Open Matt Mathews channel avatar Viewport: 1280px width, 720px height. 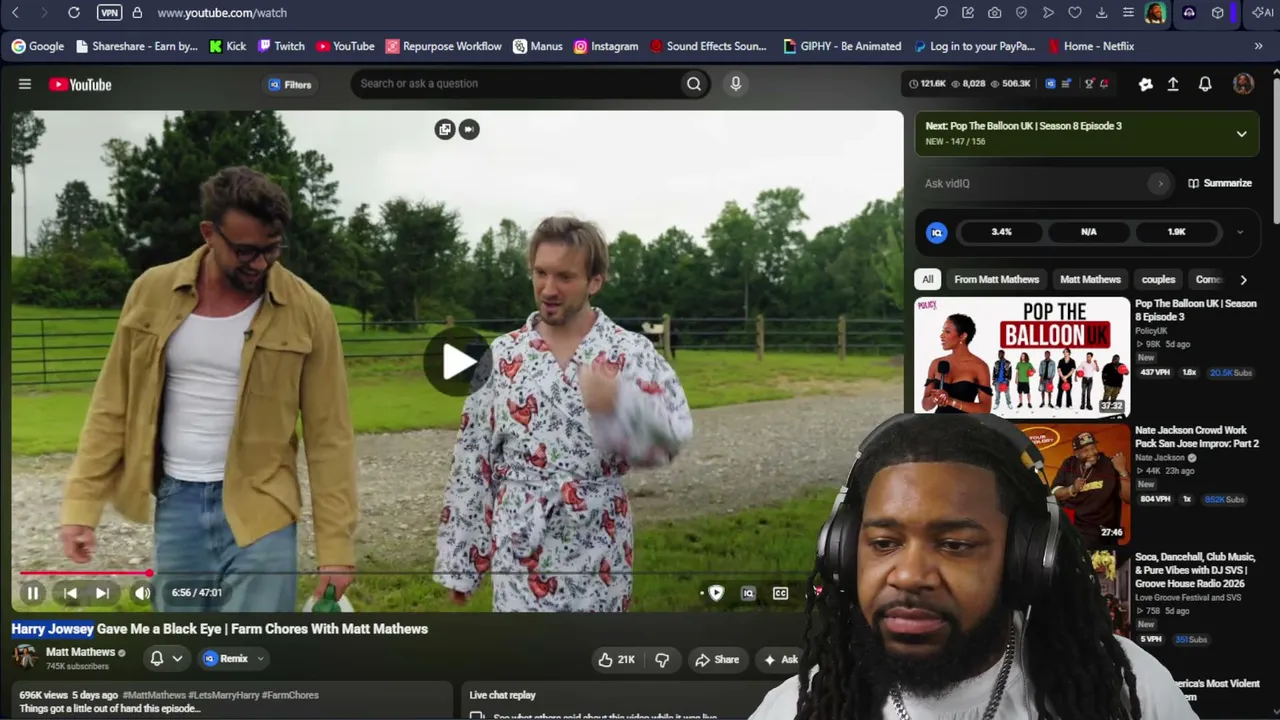click(x=25, y=657)
